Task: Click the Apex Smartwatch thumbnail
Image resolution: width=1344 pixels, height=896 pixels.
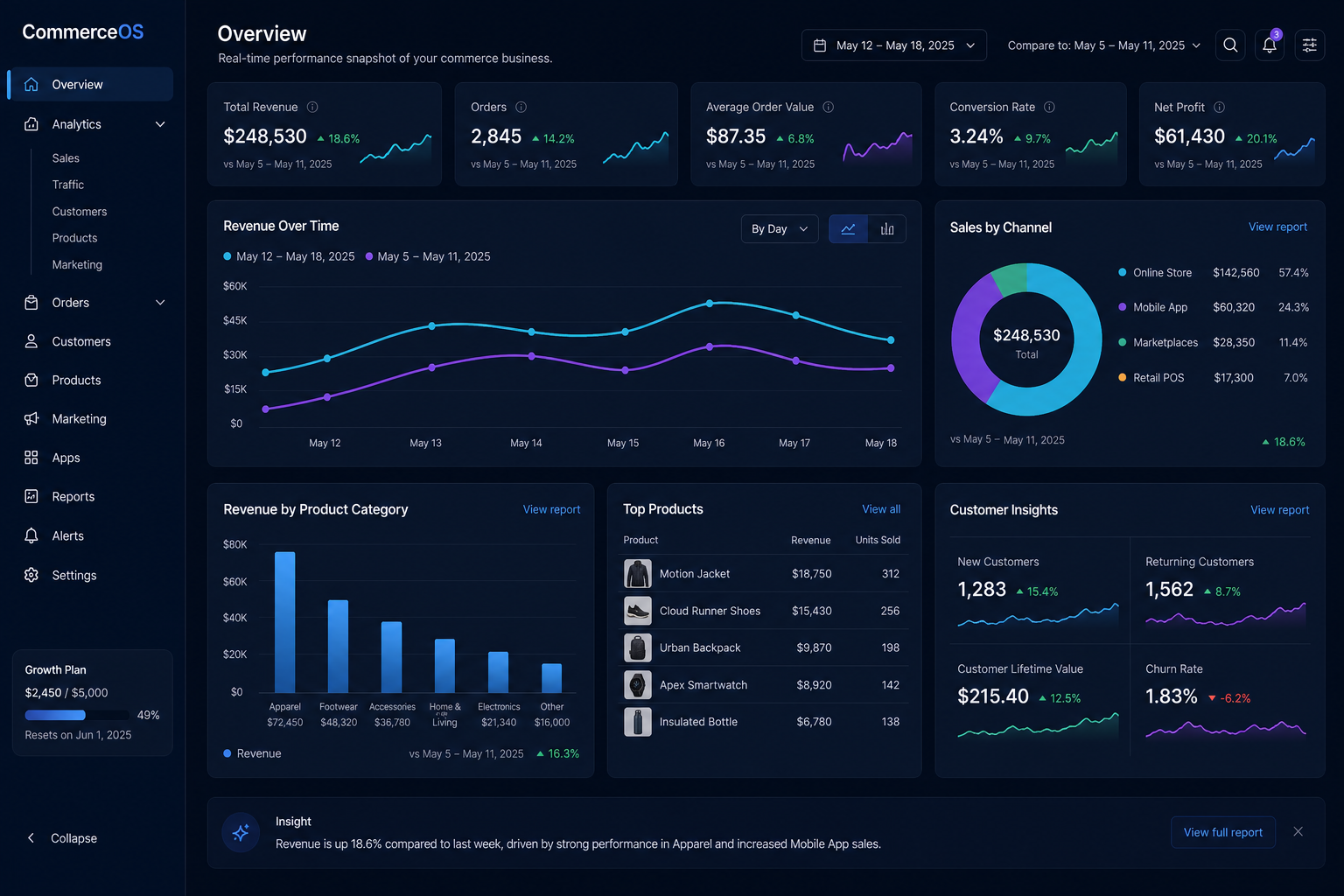Action: tap(638, 684)
